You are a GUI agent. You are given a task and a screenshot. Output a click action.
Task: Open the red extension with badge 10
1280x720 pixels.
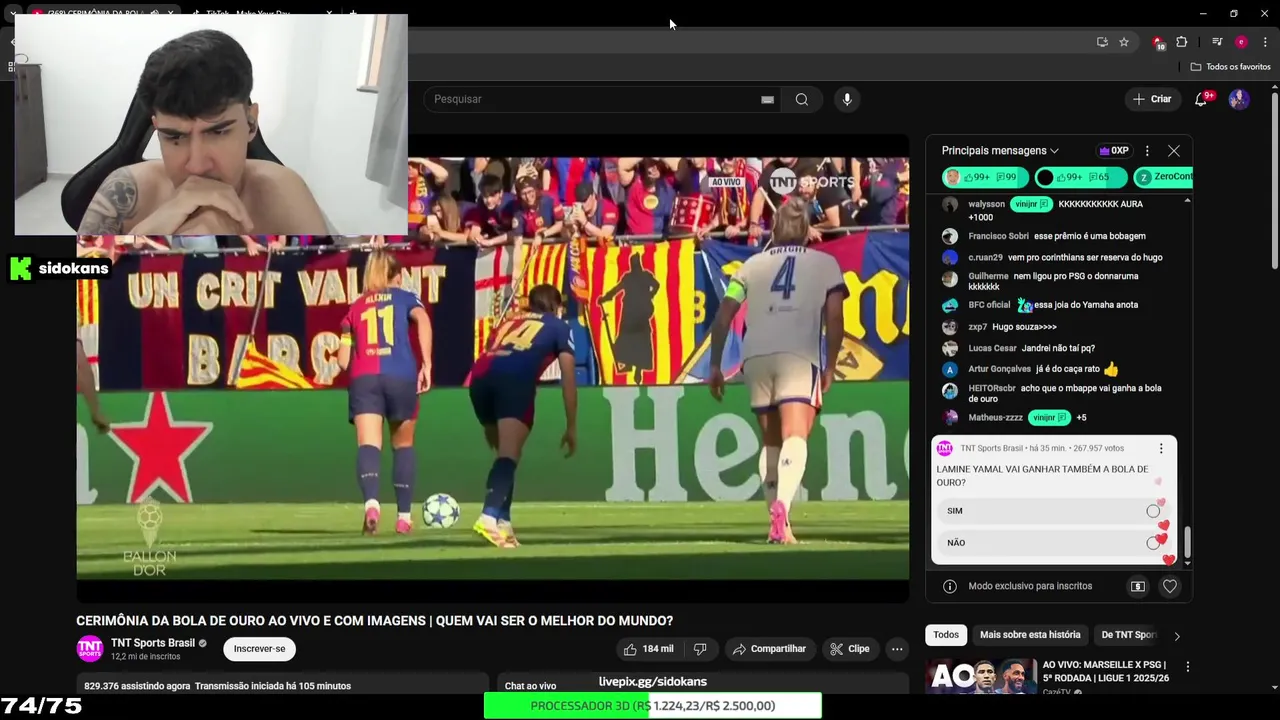click(x=1158, y=42)
